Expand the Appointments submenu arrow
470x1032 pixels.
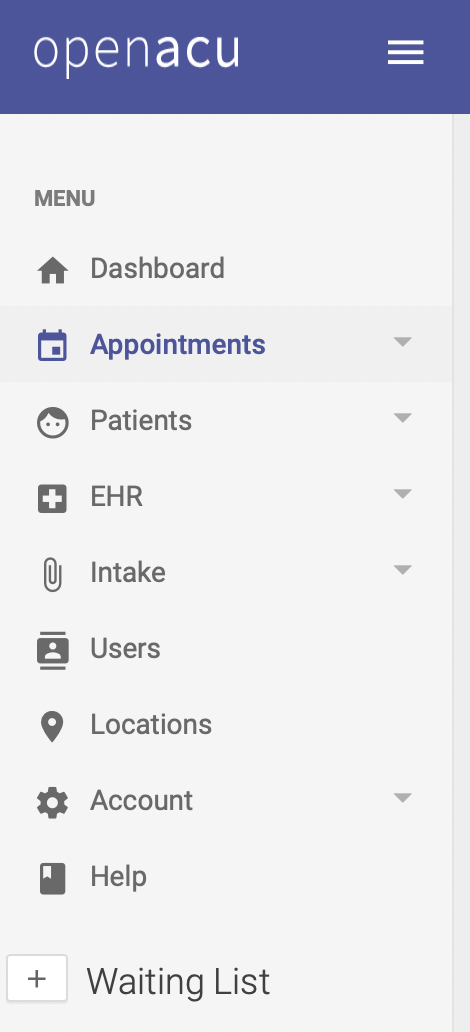tap(402, 342)
